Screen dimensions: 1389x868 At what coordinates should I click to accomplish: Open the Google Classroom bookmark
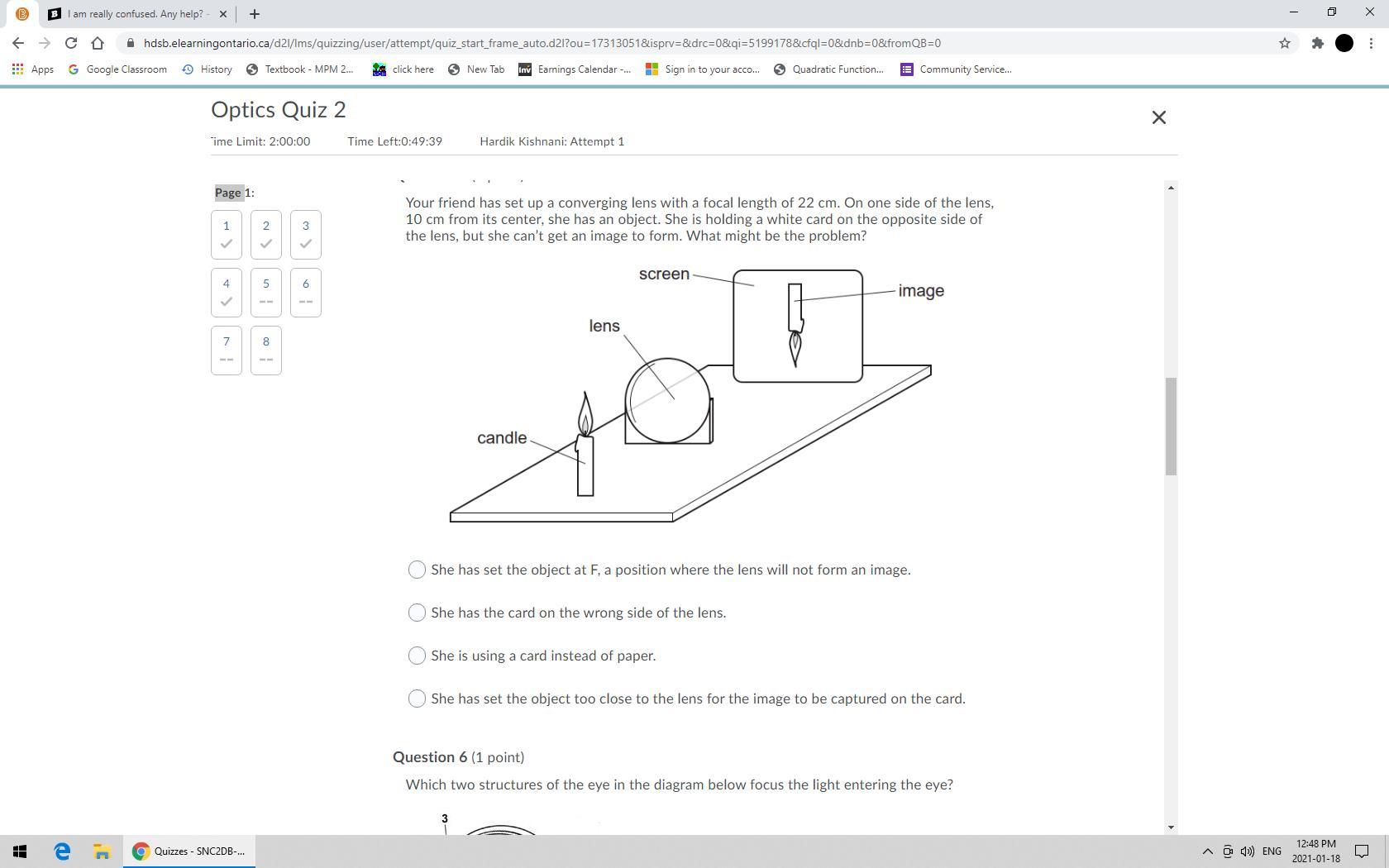[117, 69]
